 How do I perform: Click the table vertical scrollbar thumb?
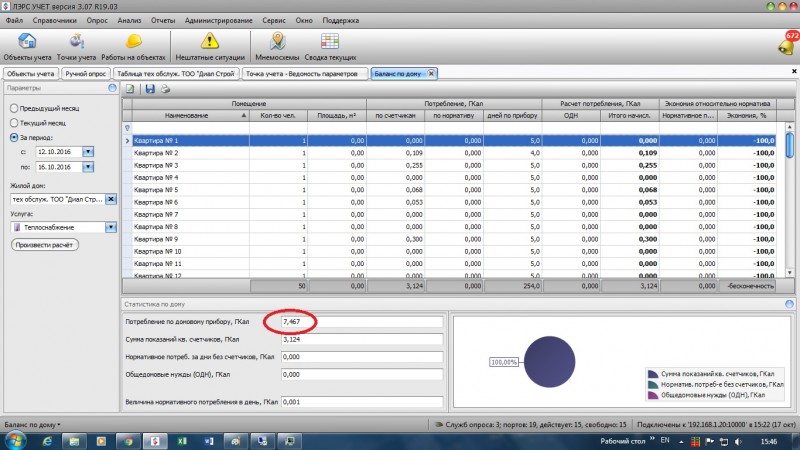[x=789, y=145]
